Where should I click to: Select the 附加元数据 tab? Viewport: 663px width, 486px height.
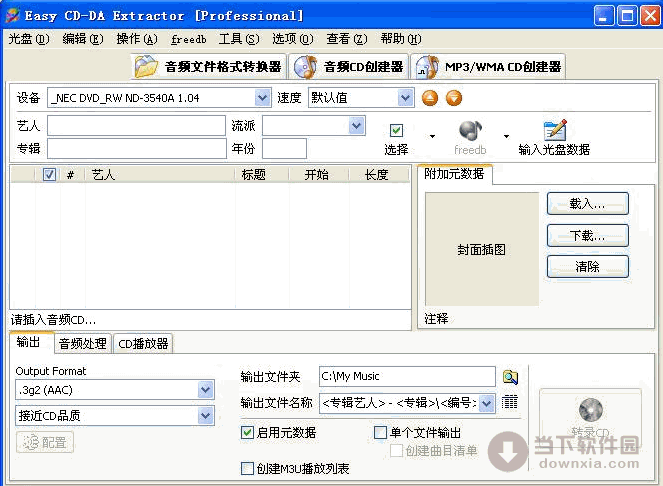[x=455, y=174]
